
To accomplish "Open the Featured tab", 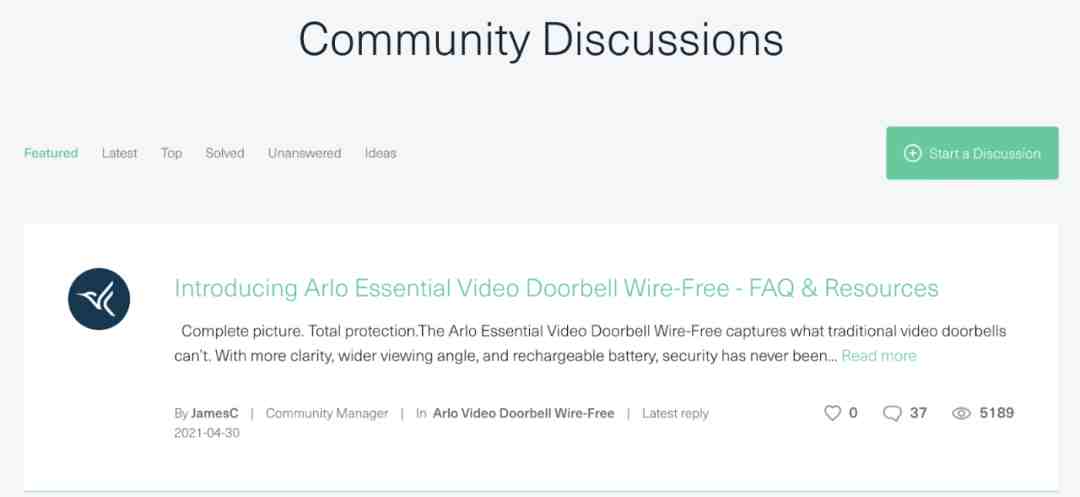I will (51, 153).
